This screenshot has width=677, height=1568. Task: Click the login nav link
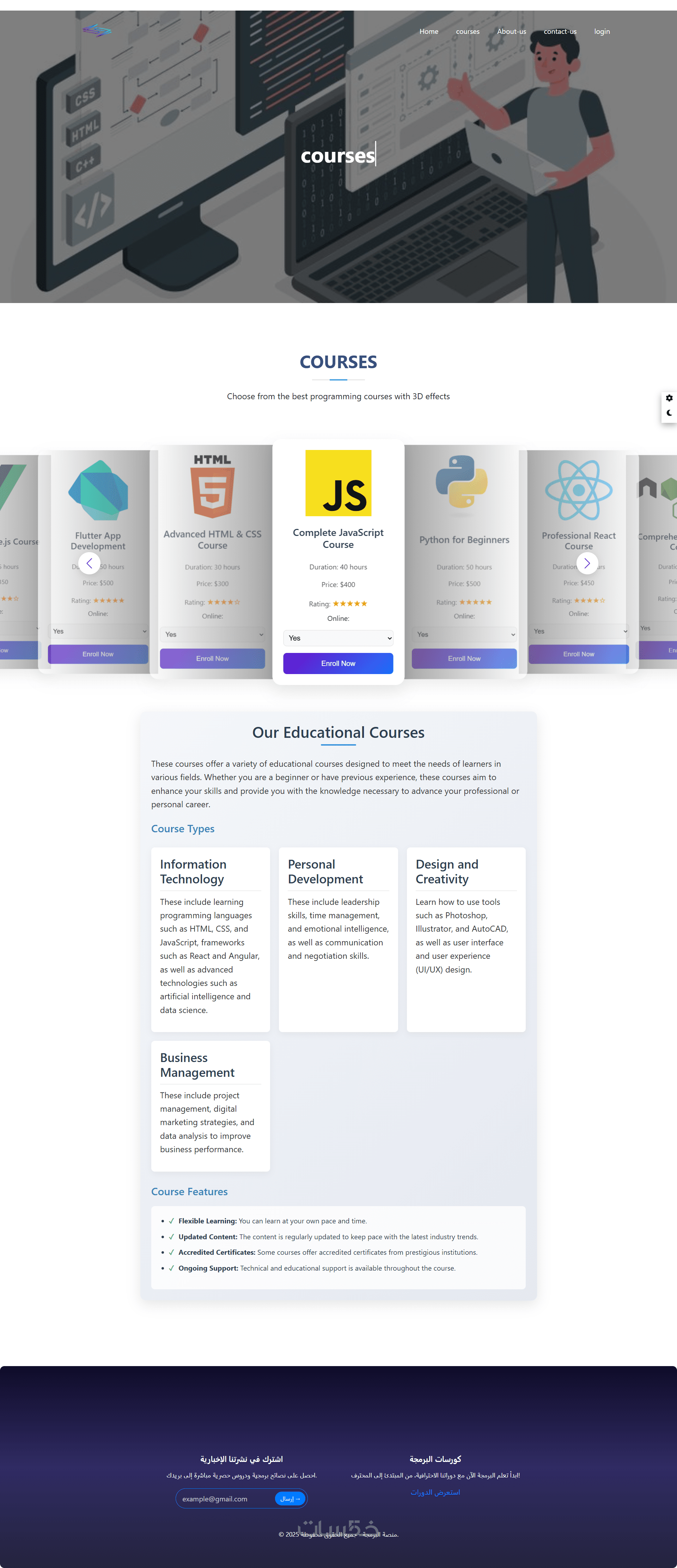pyautogui.click(x=602, y=32)
